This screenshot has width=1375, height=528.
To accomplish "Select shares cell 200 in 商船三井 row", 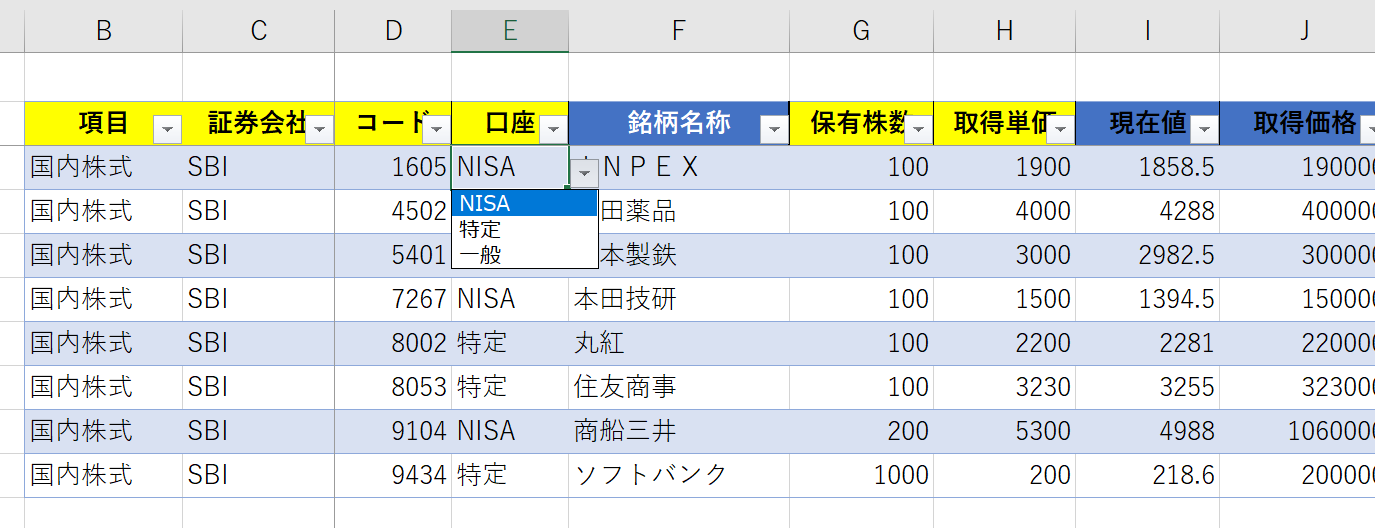I will (x=862, y=431).
